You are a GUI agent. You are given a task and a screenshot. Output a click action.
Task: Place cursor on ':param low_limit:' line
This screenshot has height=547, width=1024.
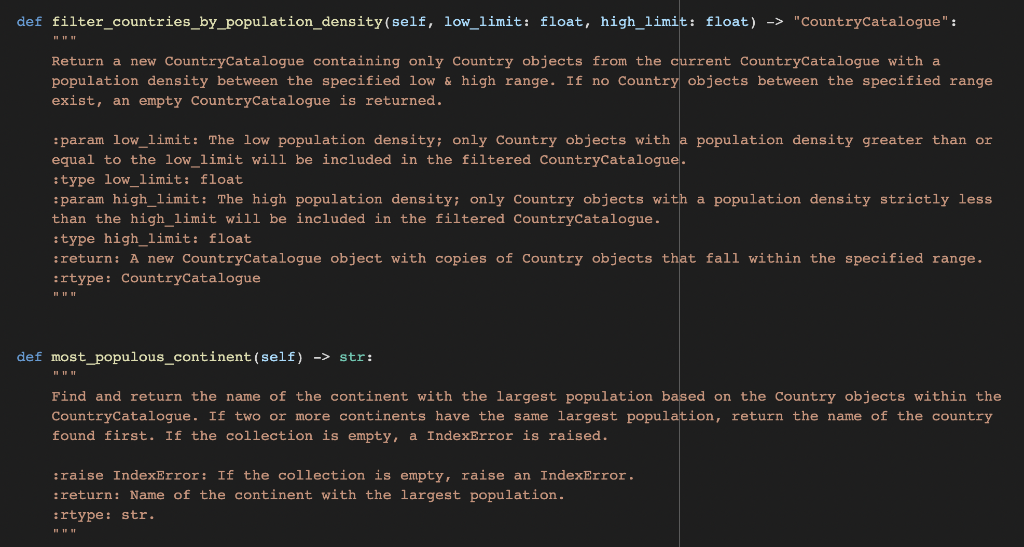point(522,140)
